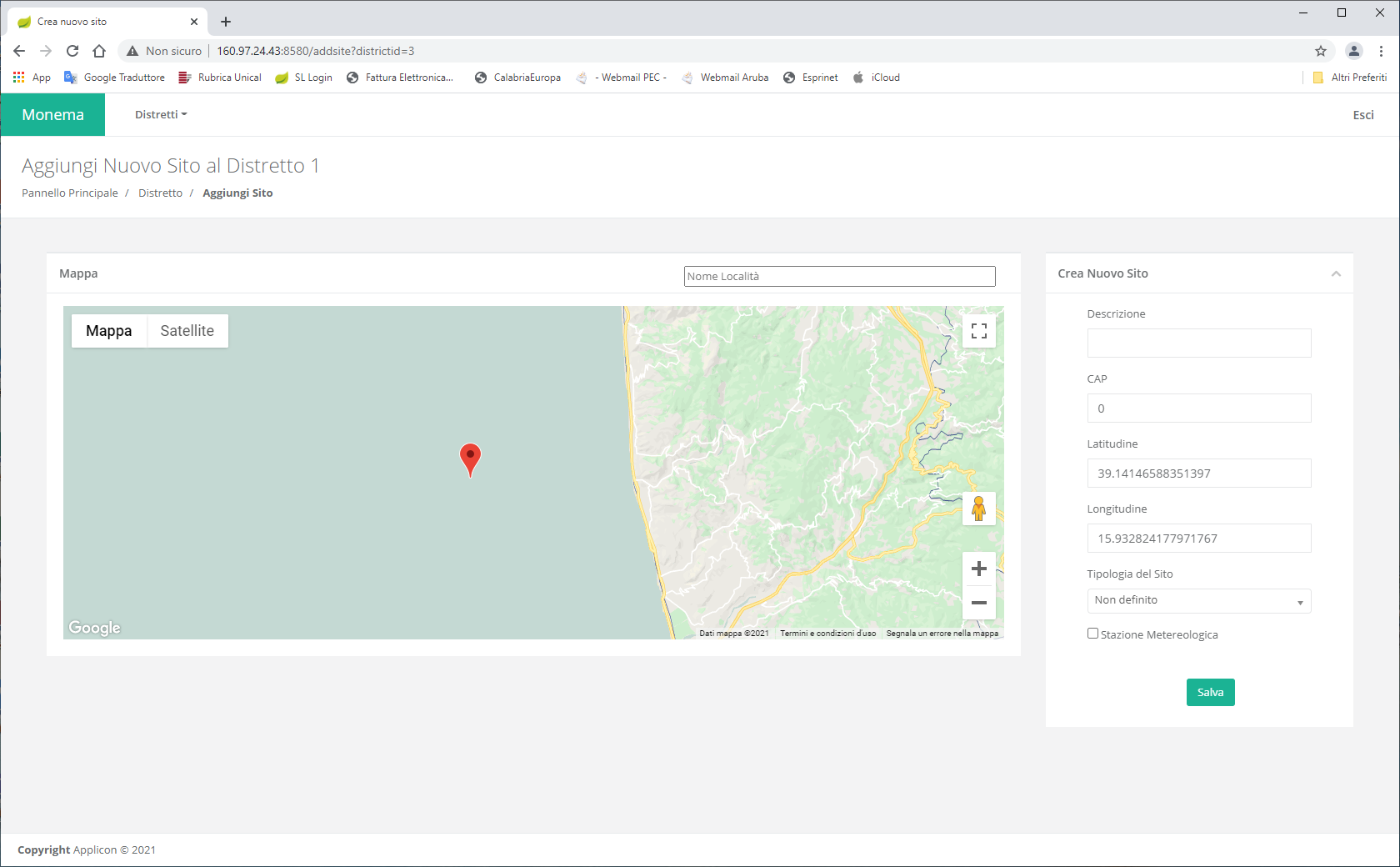Bookmark this page with star icon

tap(1321, 51)
